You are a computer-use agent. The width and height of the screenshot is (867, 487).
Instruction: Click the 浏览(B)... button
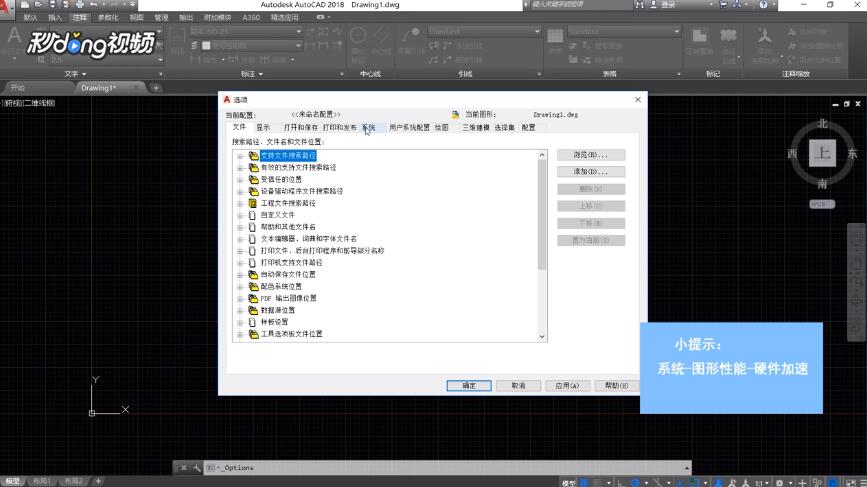(x=591, y=155)
